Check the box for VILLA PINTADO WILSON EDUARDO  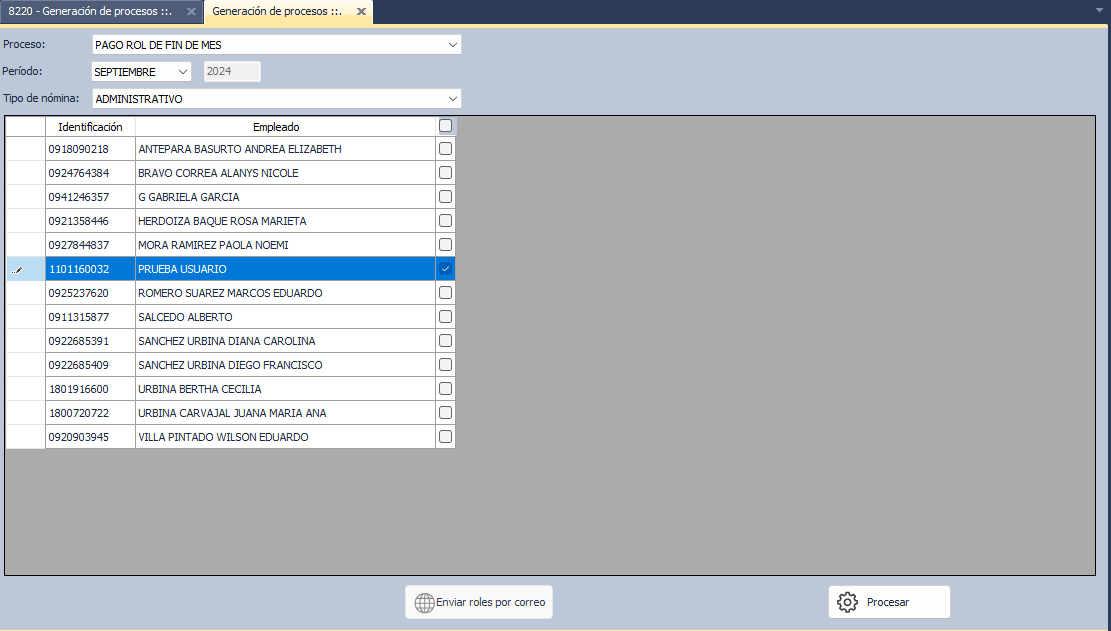point(446,437)
